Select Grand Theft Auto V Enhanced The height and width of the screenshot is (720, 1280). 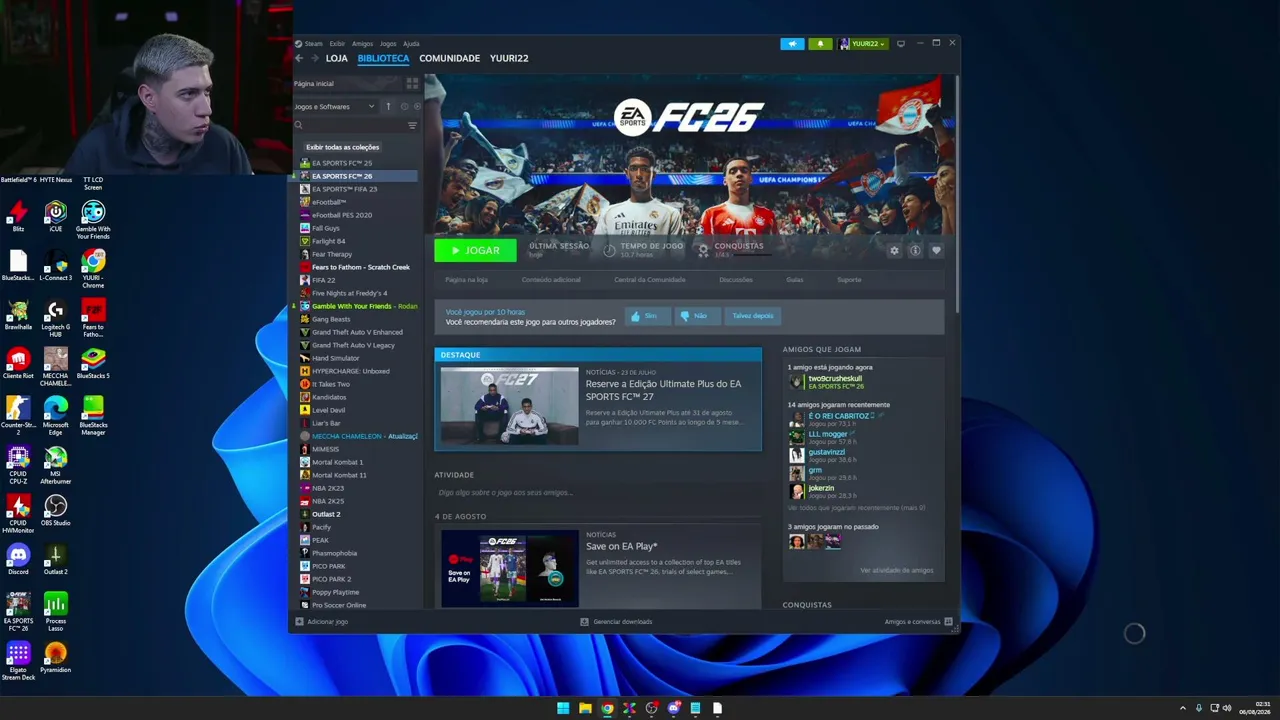(x=358, y=332)
